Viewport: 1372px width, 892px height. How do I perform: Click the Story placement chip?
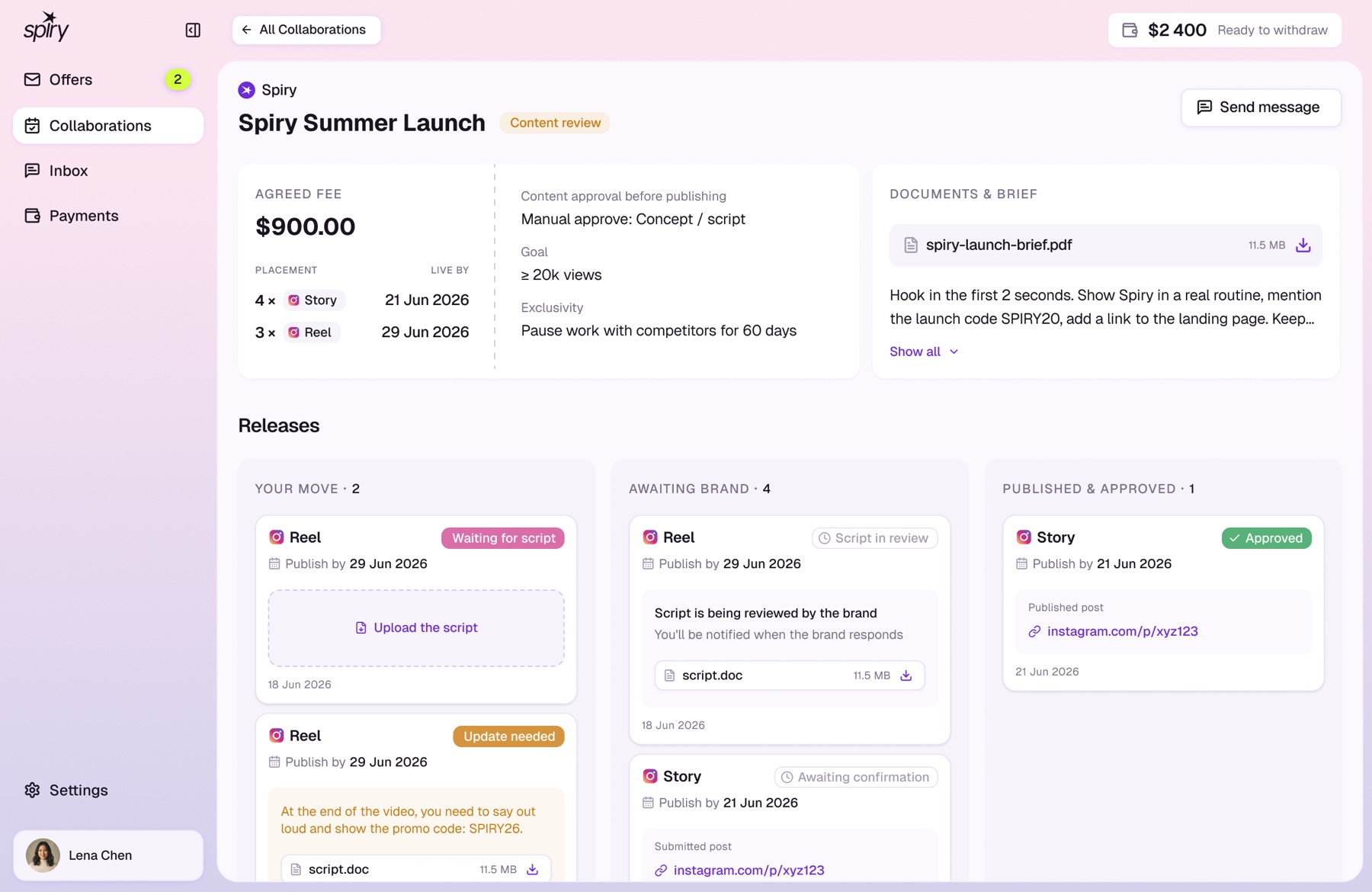tap(314, 300)
